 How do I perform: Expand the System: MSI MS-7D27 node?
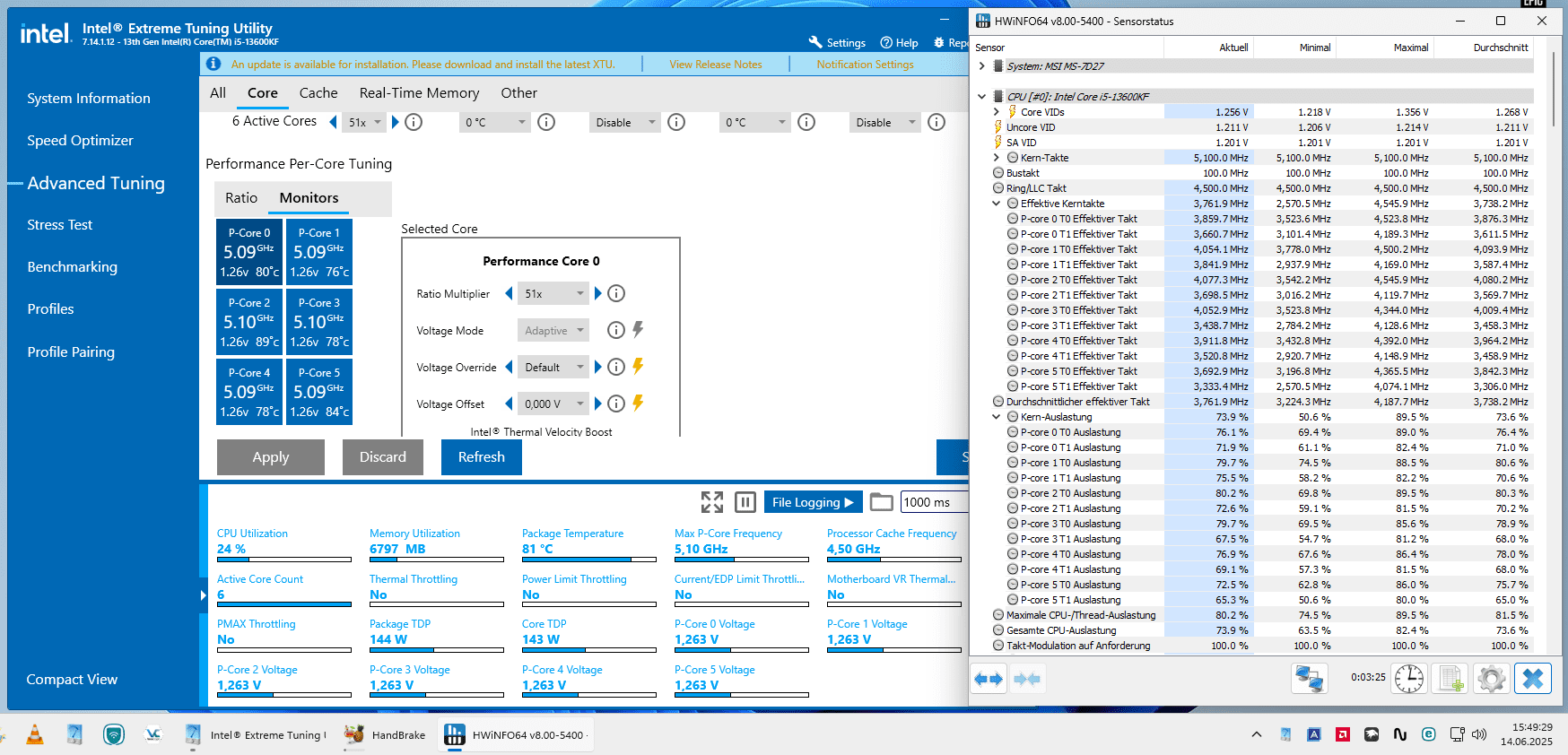(x=981, y=65)
